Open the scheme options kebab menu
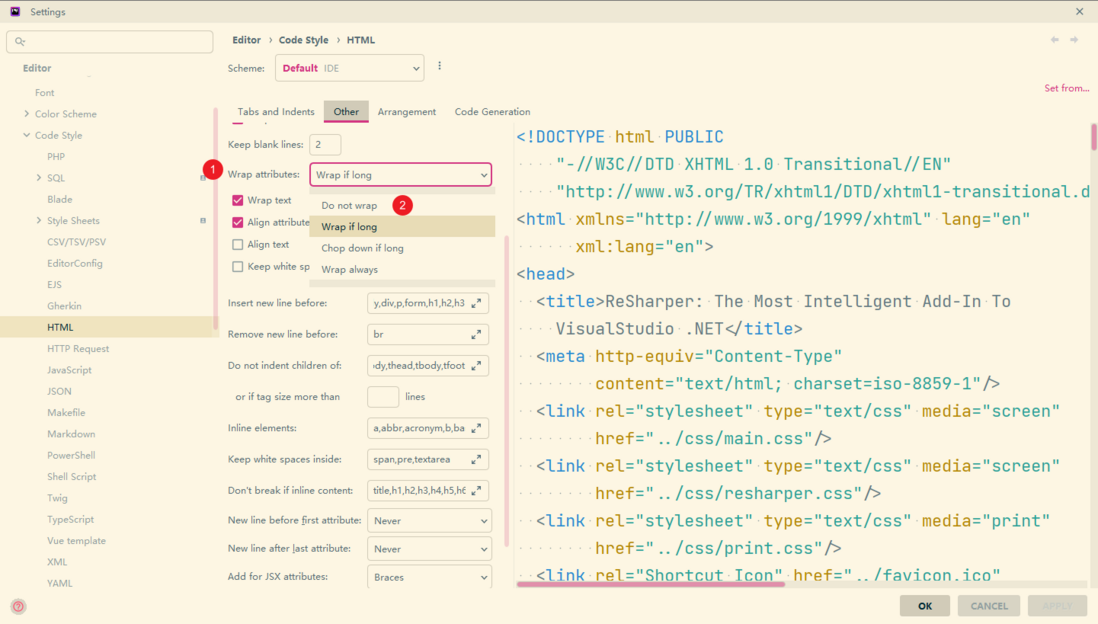1098x624 pixels. pos(440,66)
